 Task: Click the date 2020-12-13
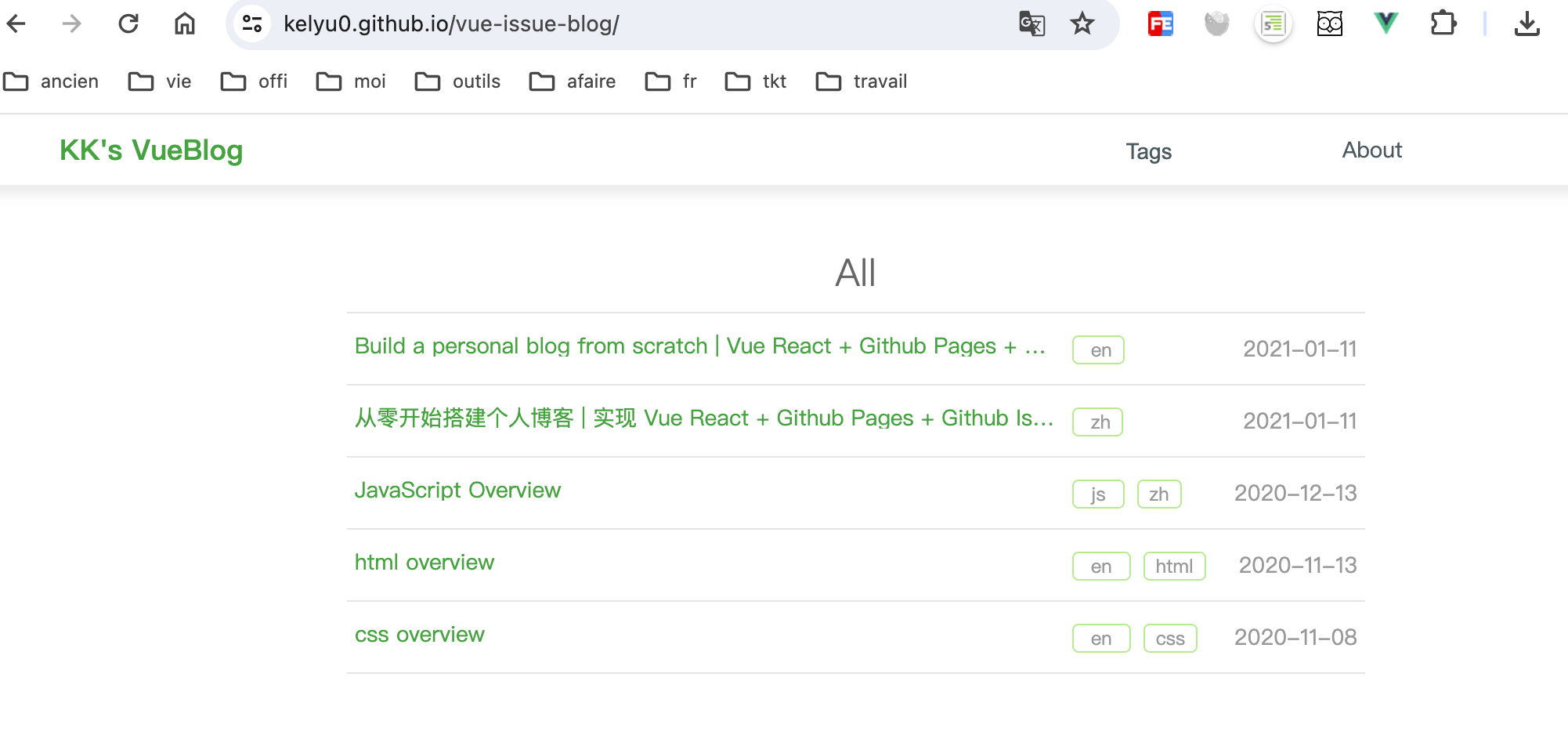coord(1295,493)
